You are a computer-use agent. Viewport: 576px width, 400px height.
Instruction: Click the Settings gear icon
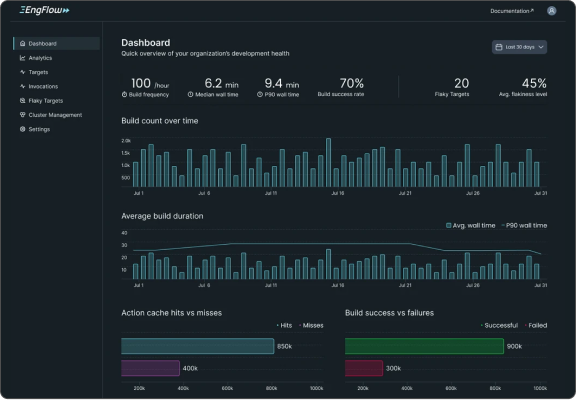[x=22, y=129]
